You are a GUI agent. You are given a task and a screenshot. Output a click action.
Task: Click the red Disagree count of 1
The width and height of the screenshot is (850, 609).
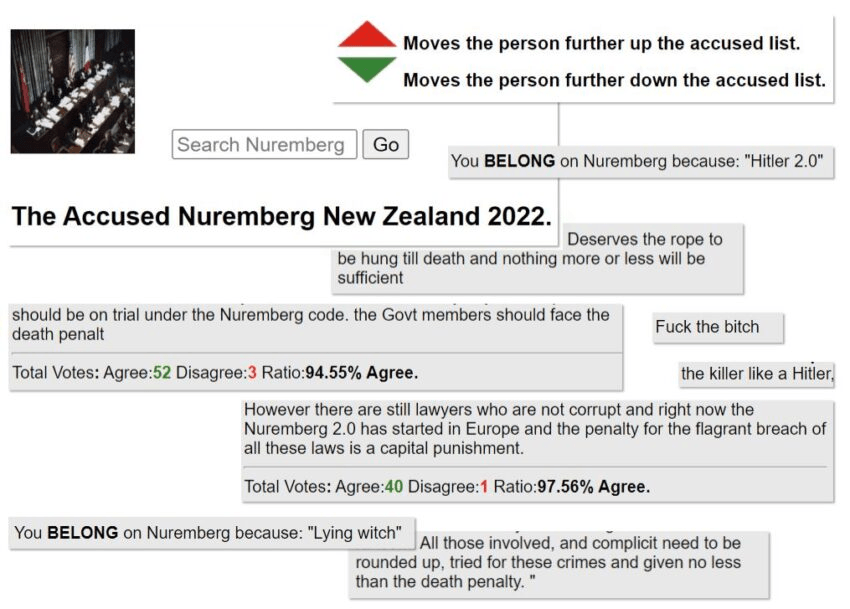484,487
